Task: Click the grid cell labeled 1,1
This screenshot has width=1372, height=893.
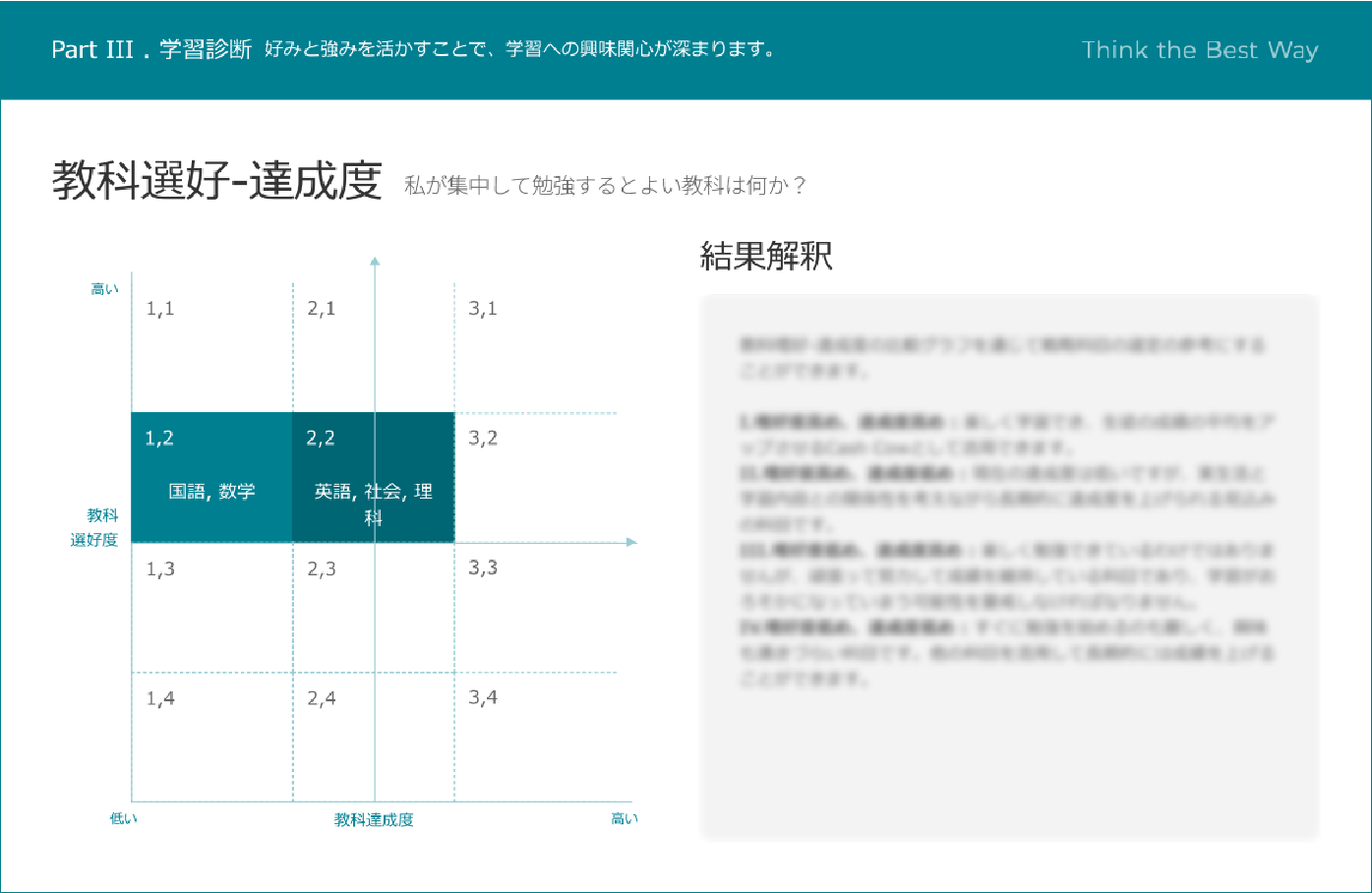Action: [211, 347]
